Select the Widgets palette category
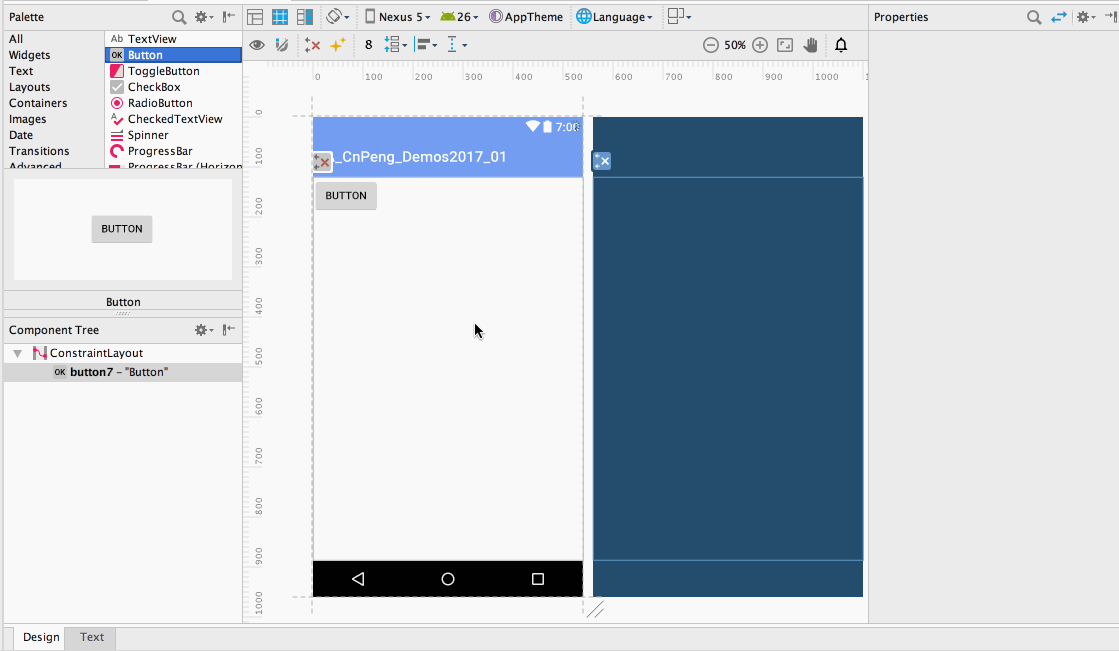The width and height of the screenshot is (1119, 651). tap(29, 55)
